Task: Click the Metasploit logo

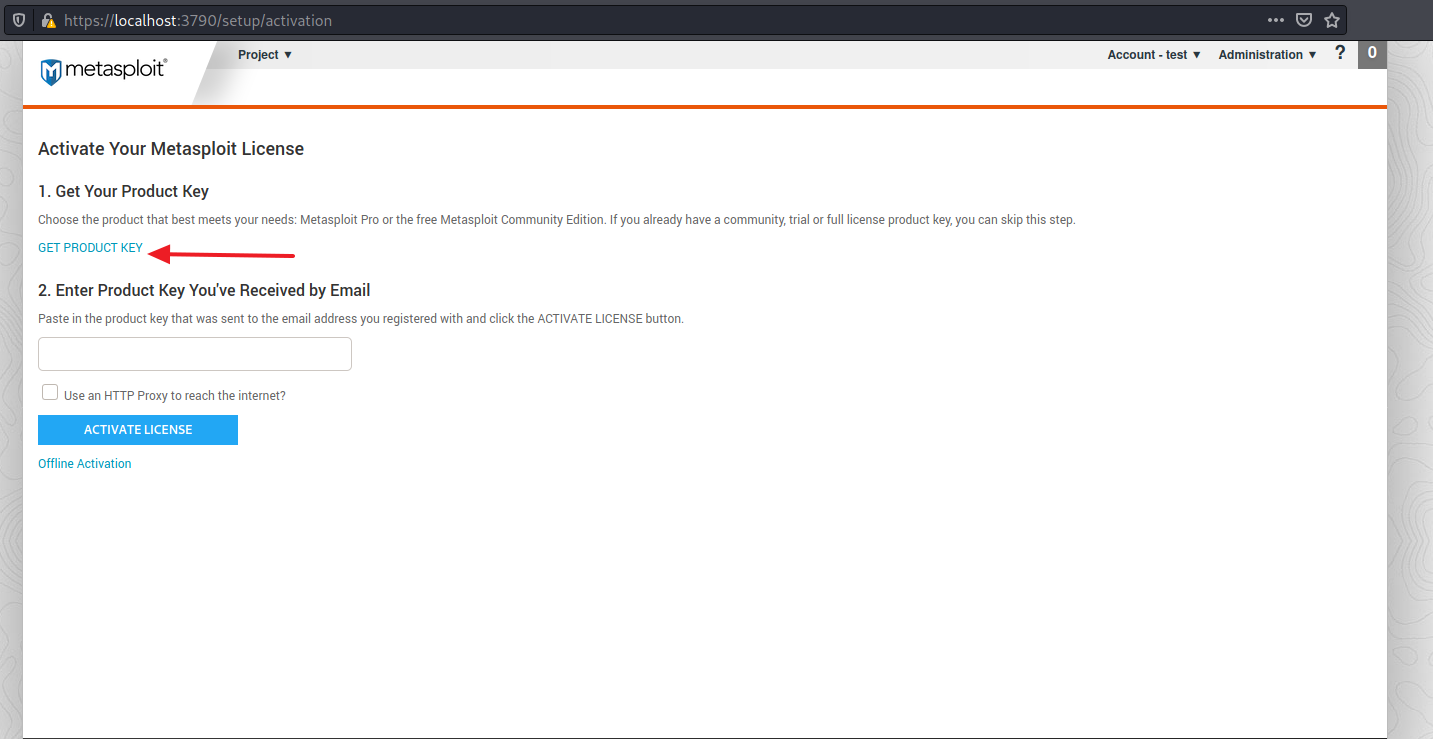Action: pos(103,71)
